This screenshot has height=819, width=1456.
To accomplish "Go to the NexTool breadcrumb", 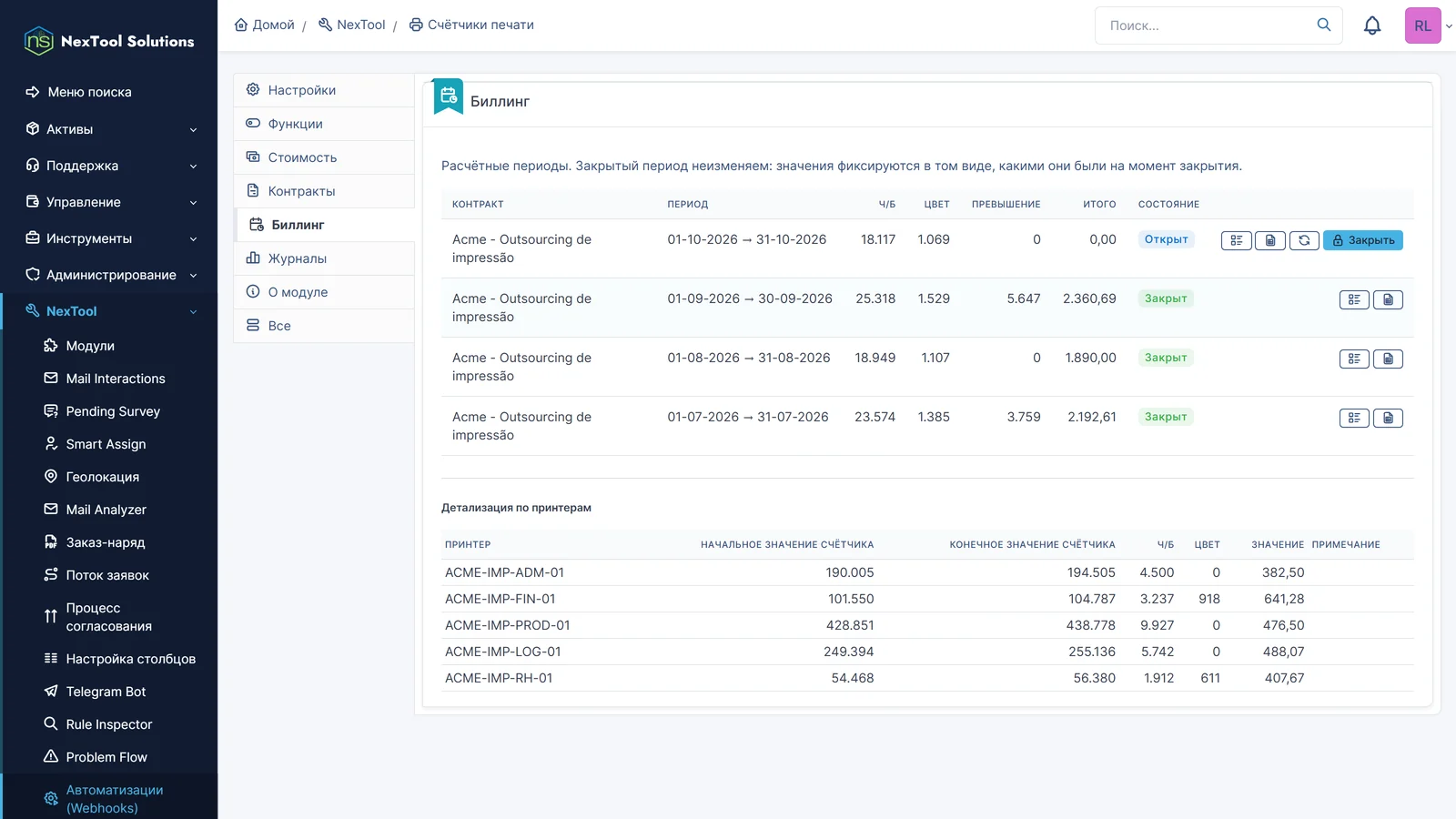I will 351,25.
